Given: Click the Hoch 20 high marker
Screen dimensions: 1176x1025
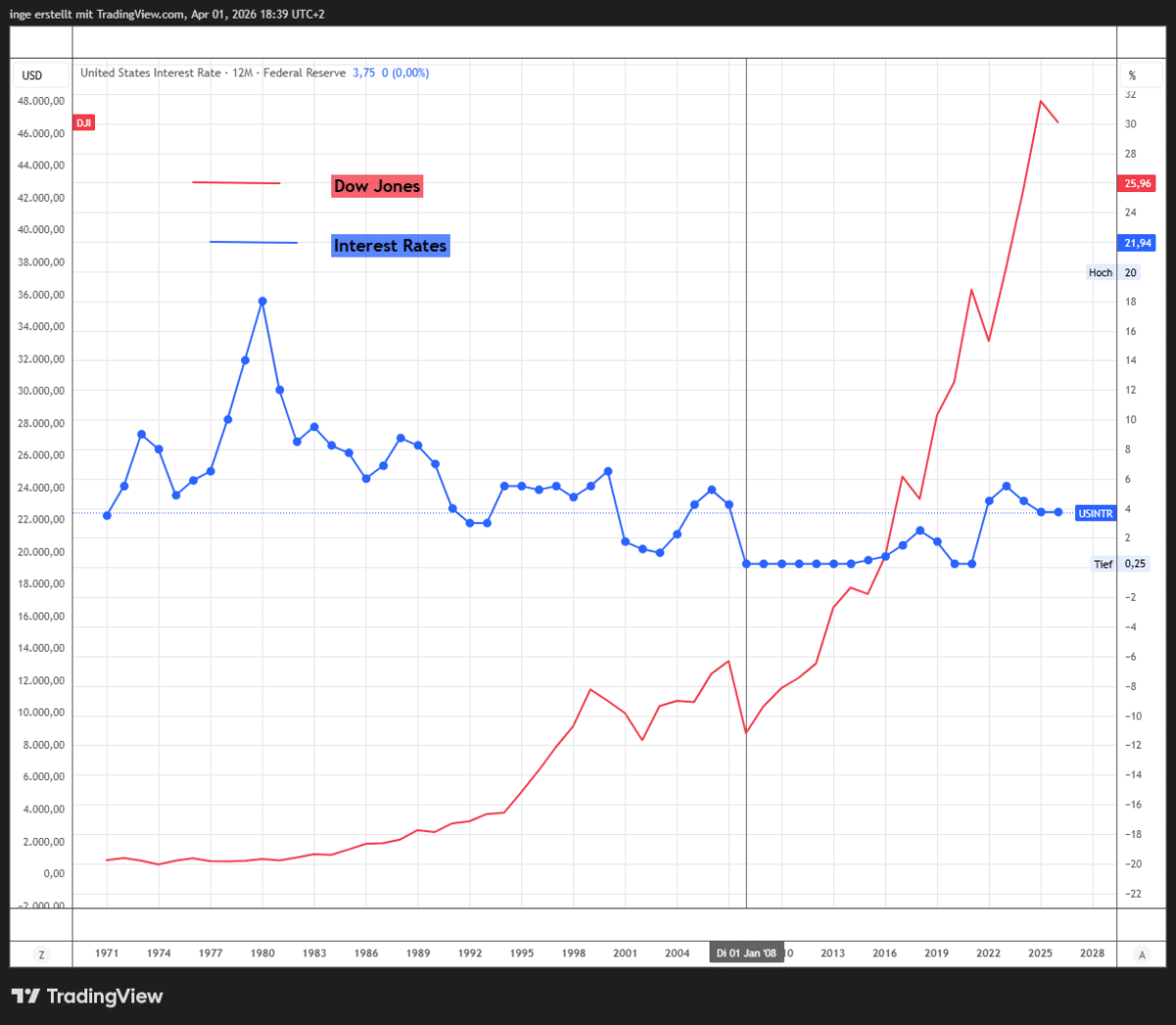Looking at the screenshot, I should [1113, 272].
